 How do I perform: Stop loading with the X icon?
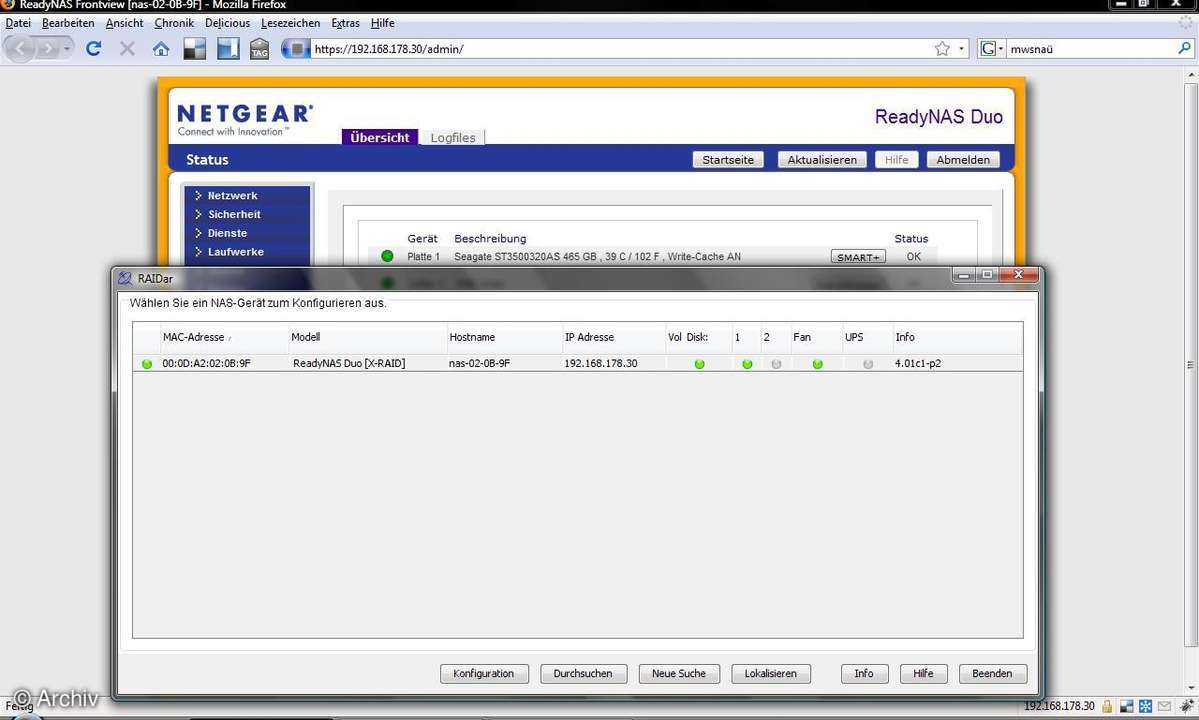pyautogui.click(x=127, y=49)
